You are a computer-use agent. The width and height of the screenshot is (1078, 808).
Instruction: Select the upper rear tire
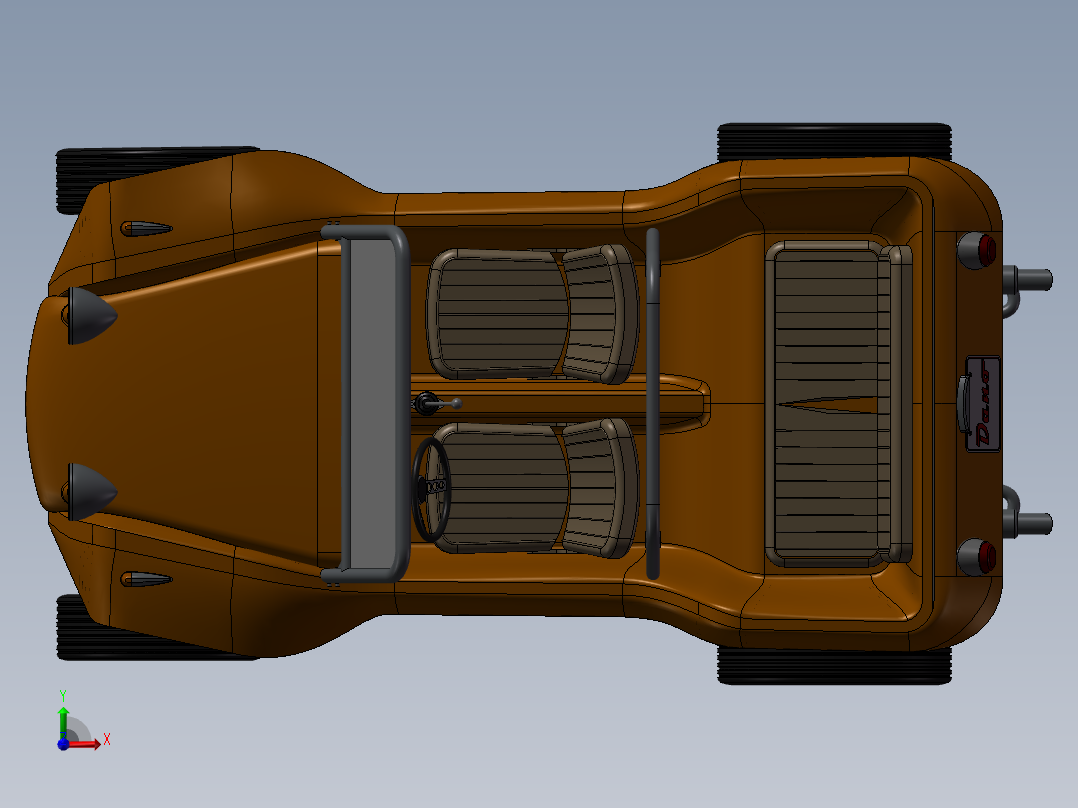pos(834,142)
